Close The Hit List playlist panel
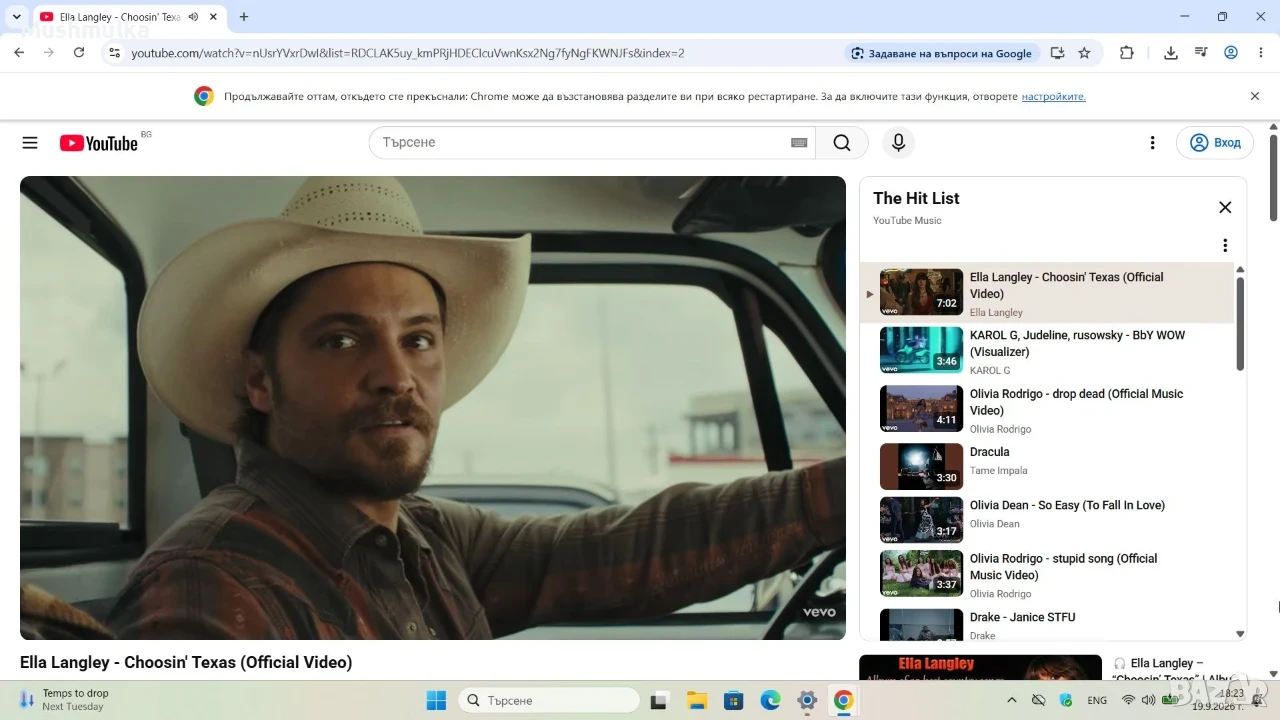The width and height of the screenshot is (1280, 720). 1225,207
